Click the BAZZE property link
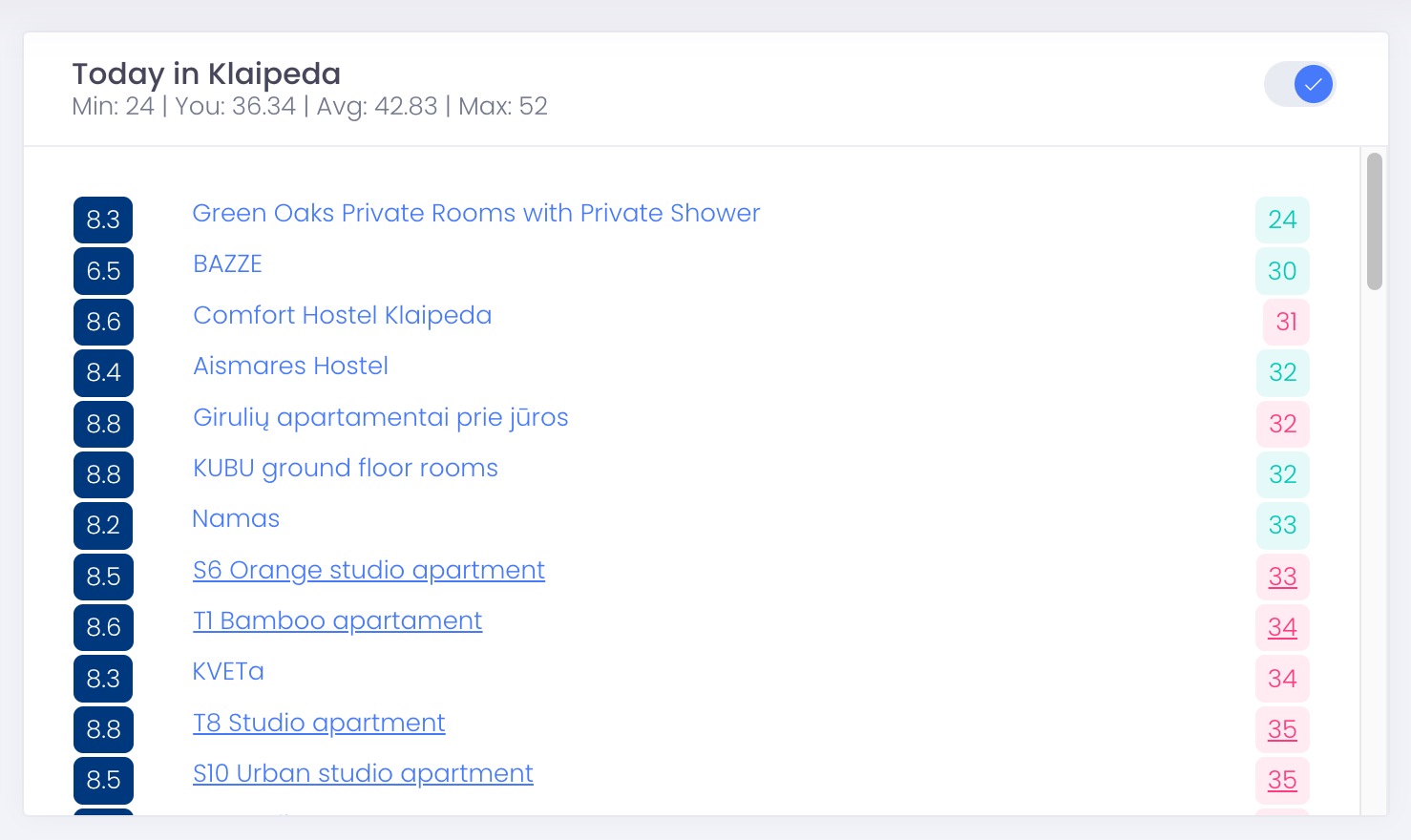Screen dimensions: 1411x840 click(x=227, y=264)
